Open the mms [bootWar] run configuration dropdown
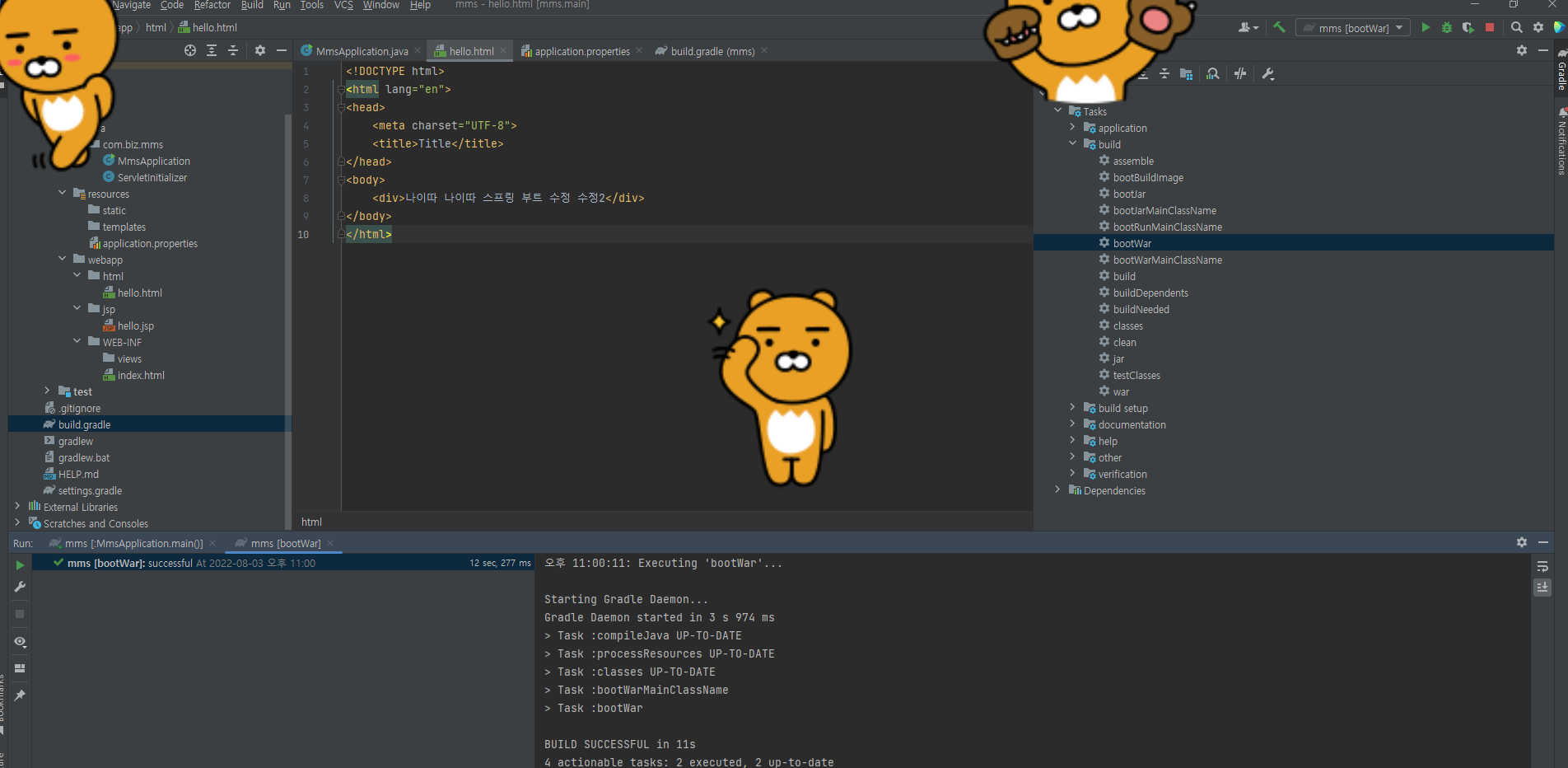Image resolution: width=1568 pixels, height=768 pixels. tap(1353, 28)
